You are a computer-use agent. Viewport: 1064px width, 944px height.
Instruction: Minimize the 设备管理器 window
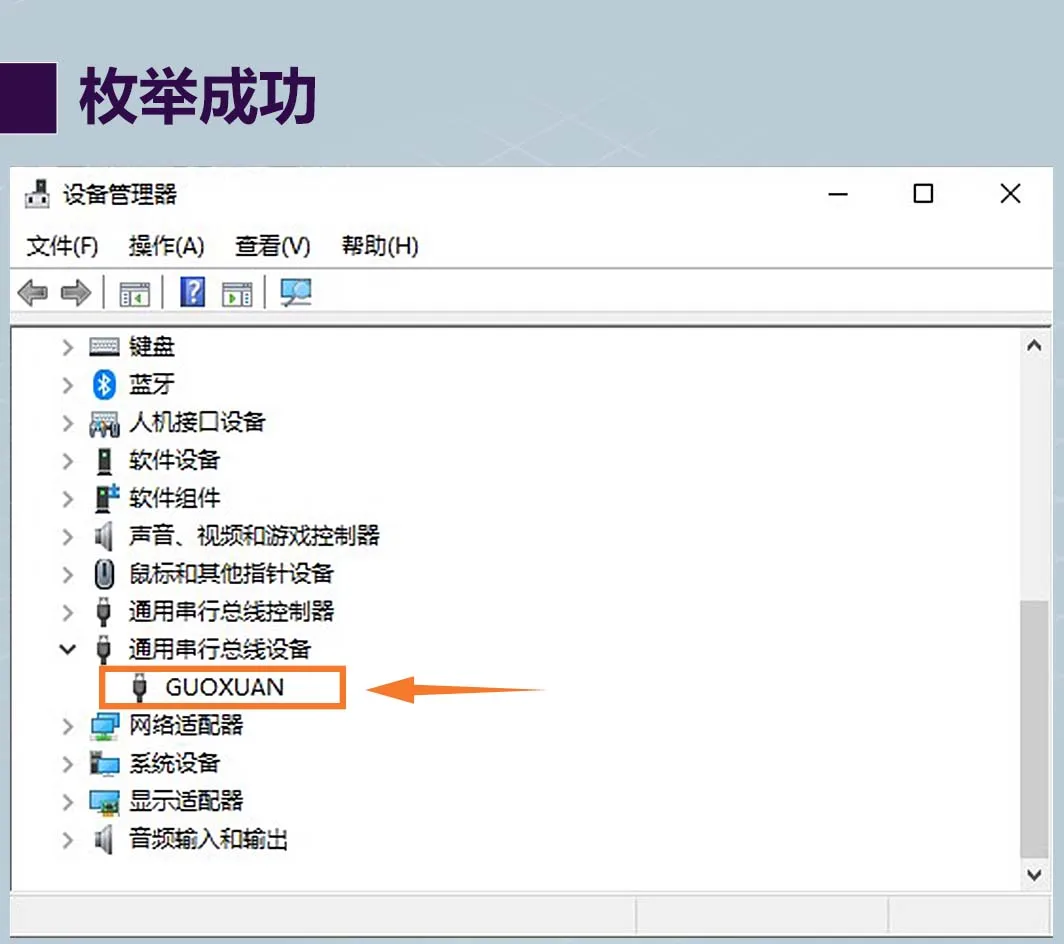(x=838, y=194)
